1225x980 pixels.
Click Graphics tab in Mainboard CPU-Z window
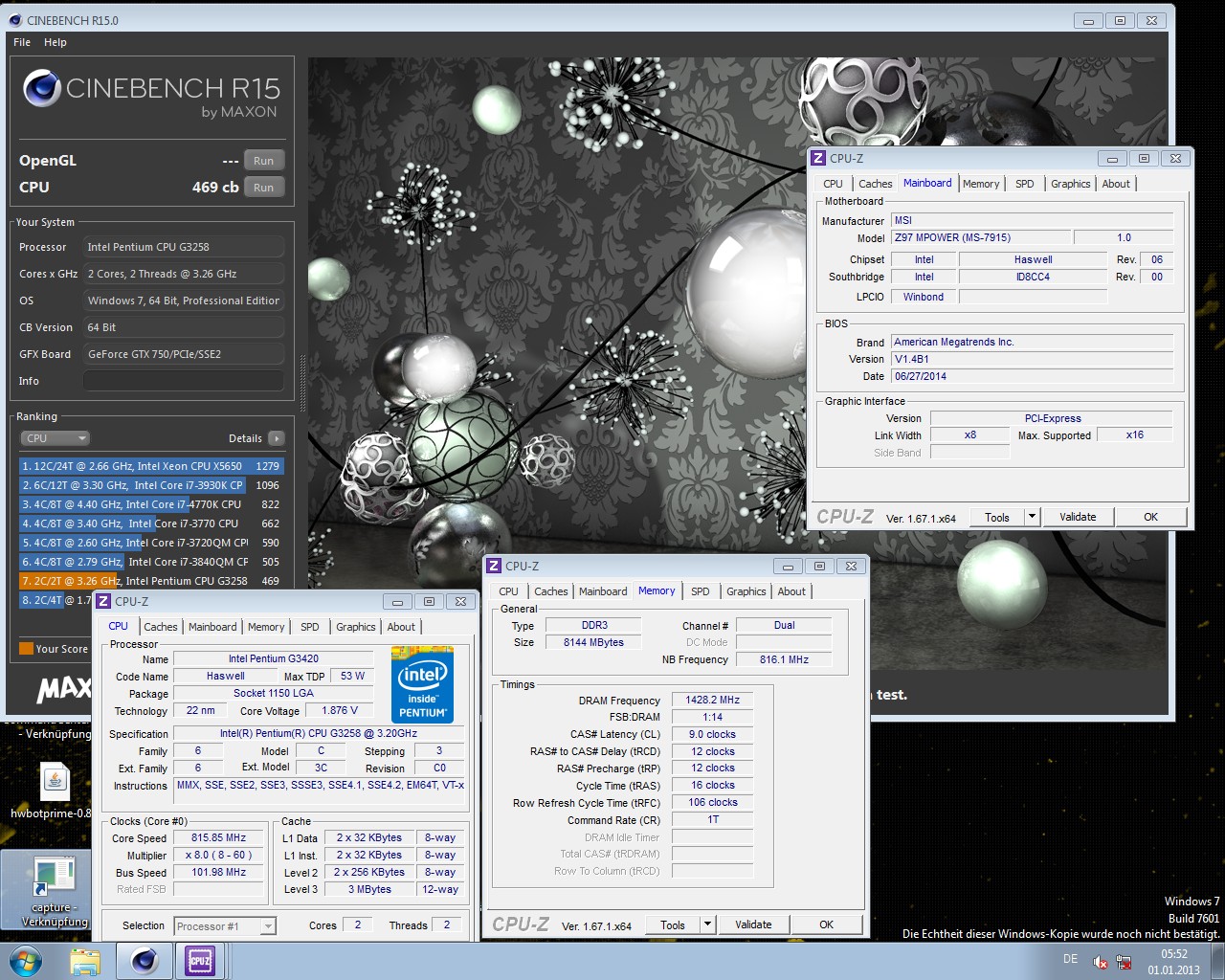1070,184
